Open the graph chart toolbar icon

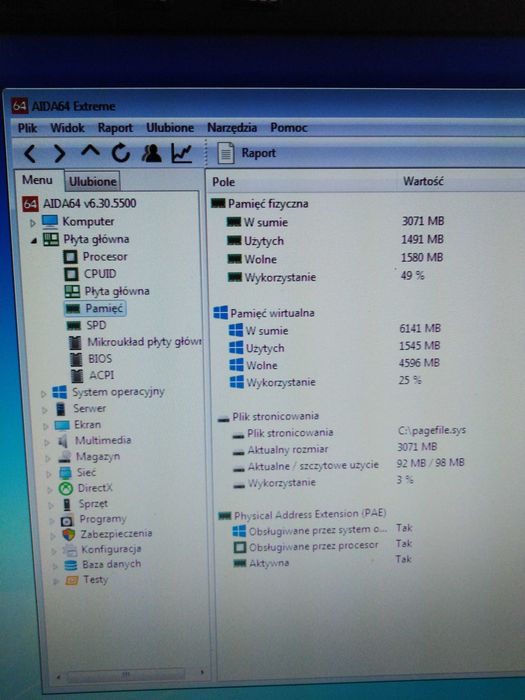click(x=182, y=153)
